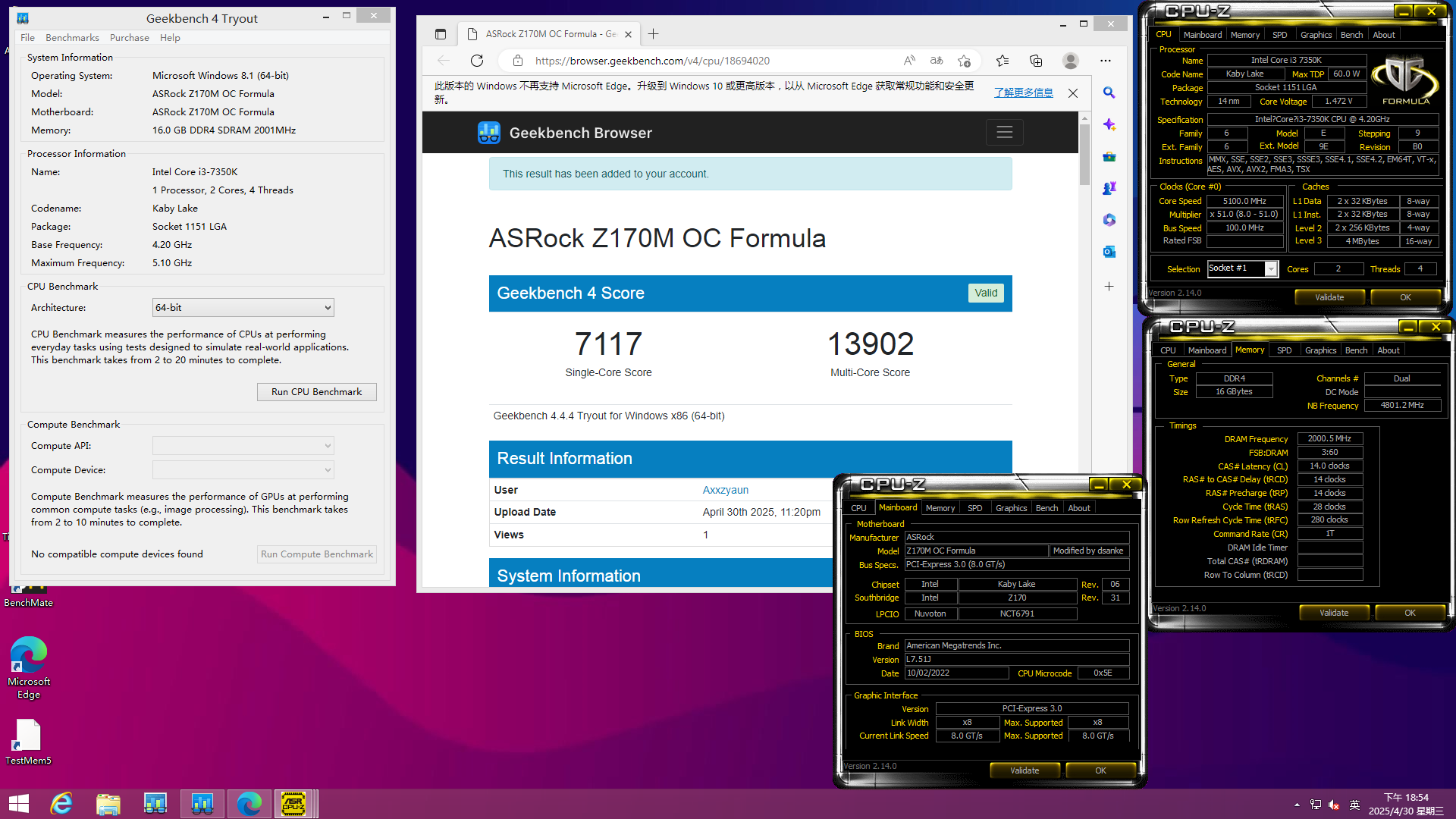Open Edge favorites list icon
The width and height of the screenshot is (1456, 819).
pos(1003,61)
